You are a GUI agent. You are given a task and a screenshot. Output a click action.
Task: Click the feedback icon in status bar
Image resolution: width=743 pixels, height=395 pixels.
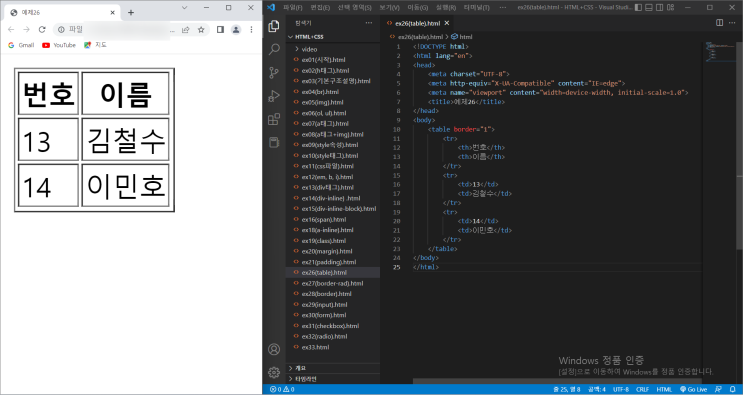(x=718, y=389)
